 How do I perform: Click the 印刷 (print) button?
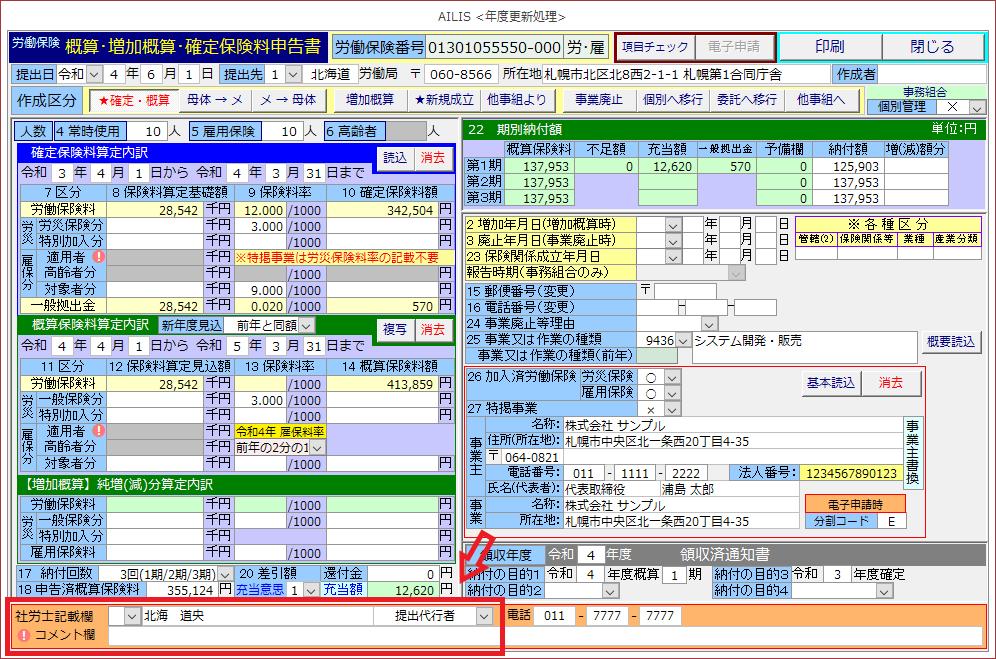pos(829,47)
